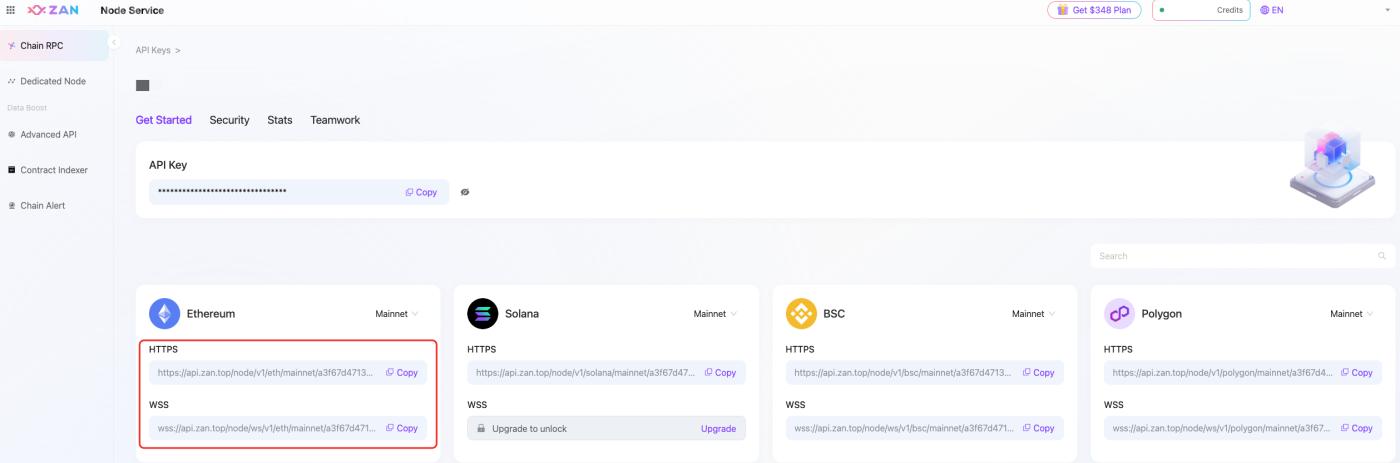Click the Ethereum chain icon
The width and height of the screenshot is (1400, 463).
coord(164,313)
